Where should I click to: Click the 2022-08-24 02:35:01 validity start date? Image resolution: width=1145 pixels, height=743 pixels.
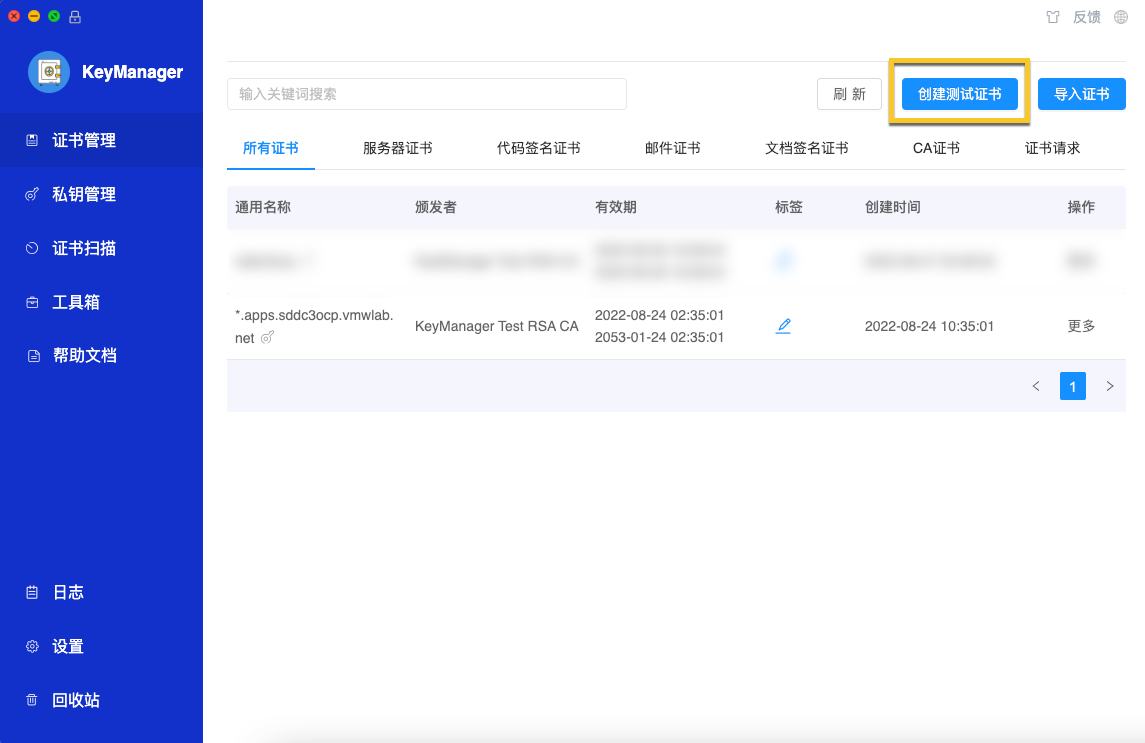[x=659, y=315]
